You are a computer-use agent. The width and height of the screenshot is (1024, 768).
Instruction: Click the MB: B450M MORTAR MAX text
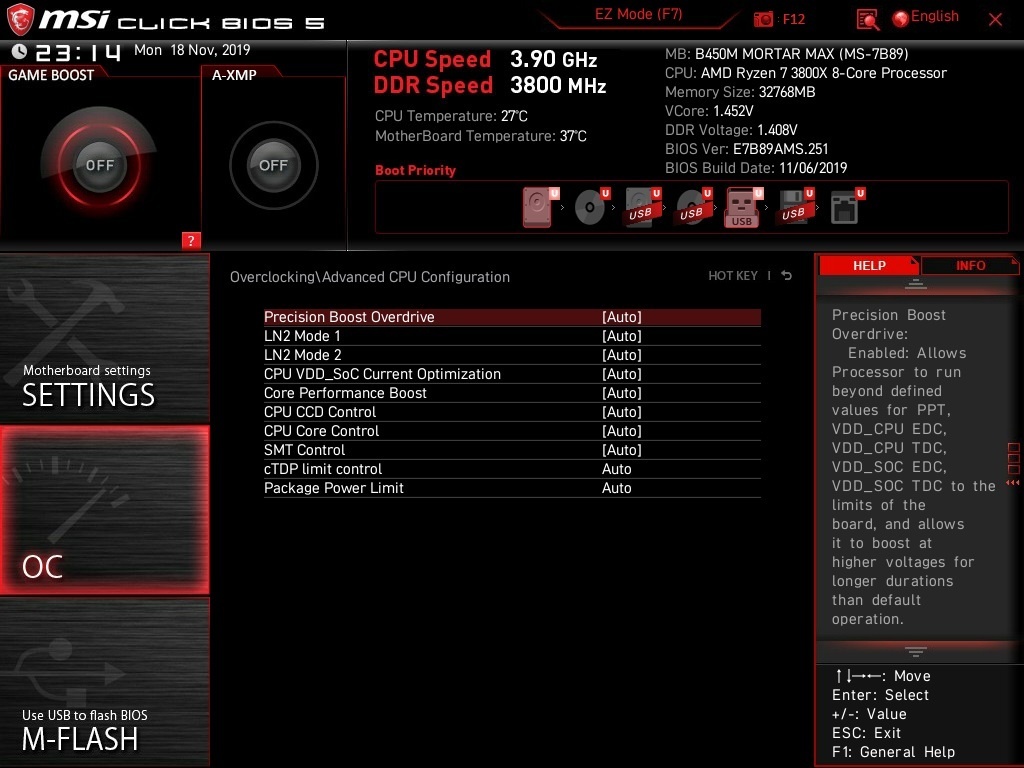(786, 54)
